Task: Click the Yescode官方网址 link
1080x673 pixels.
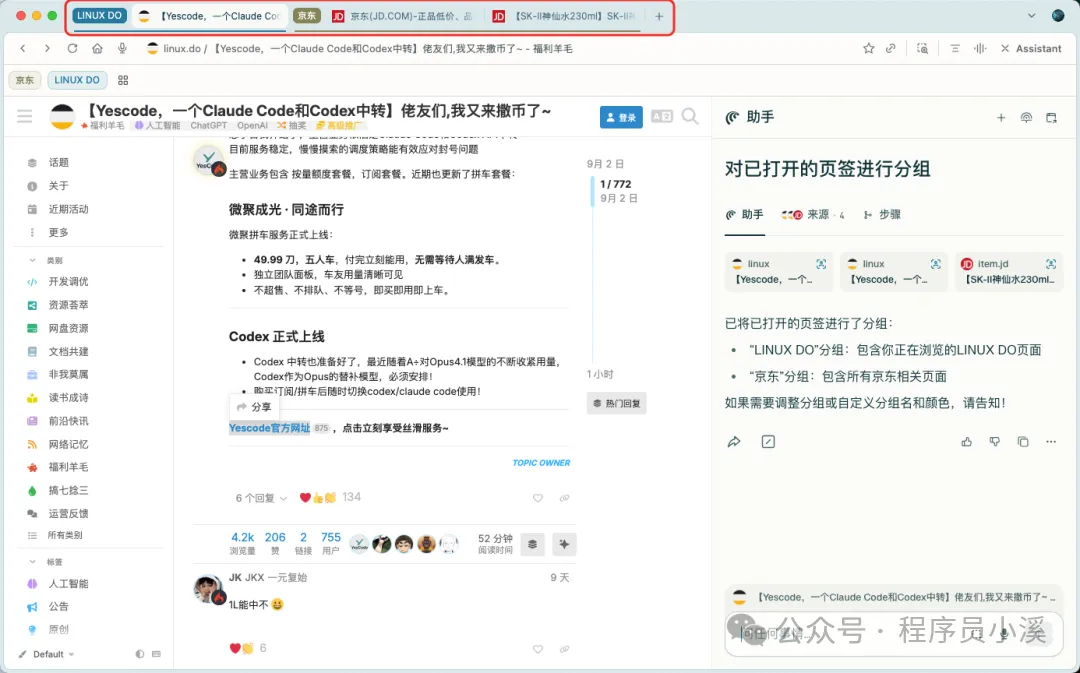Action: click(x=269, y=428)
